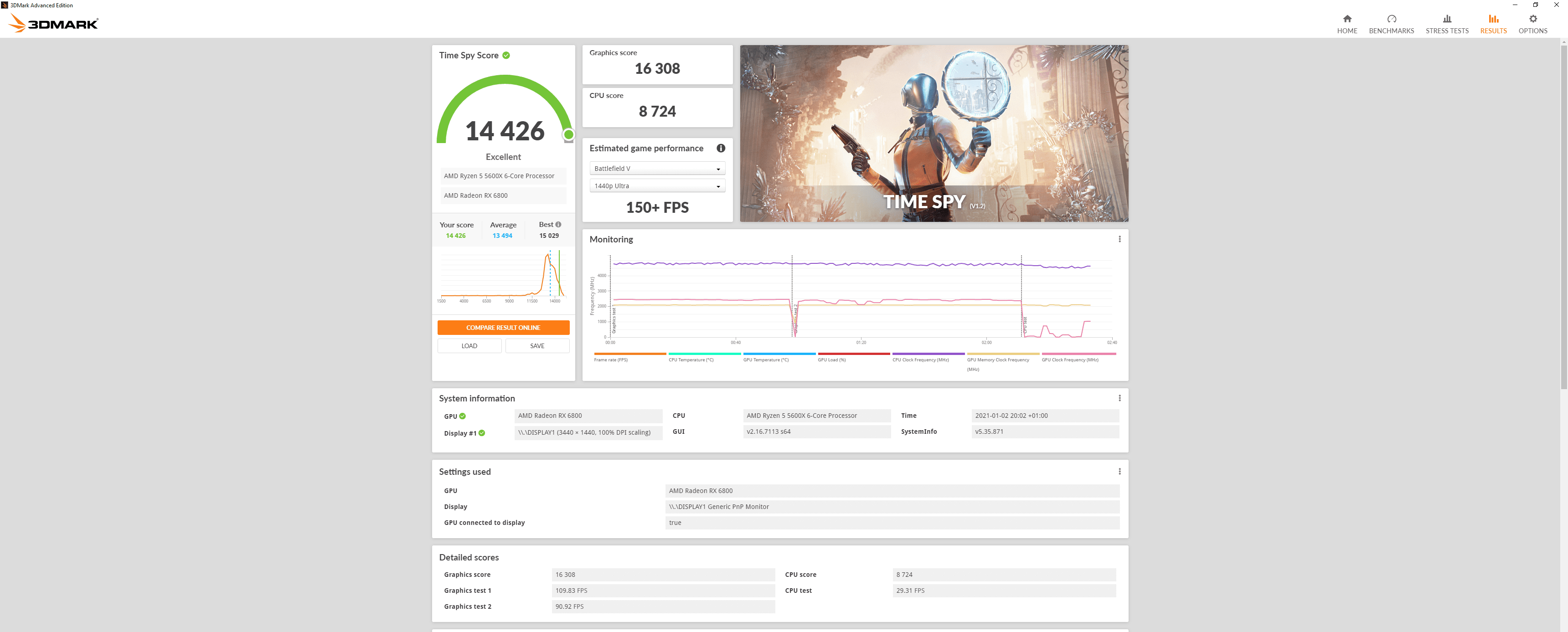Click the Load button
The image size is (1568, 632).
coord(469,346)
